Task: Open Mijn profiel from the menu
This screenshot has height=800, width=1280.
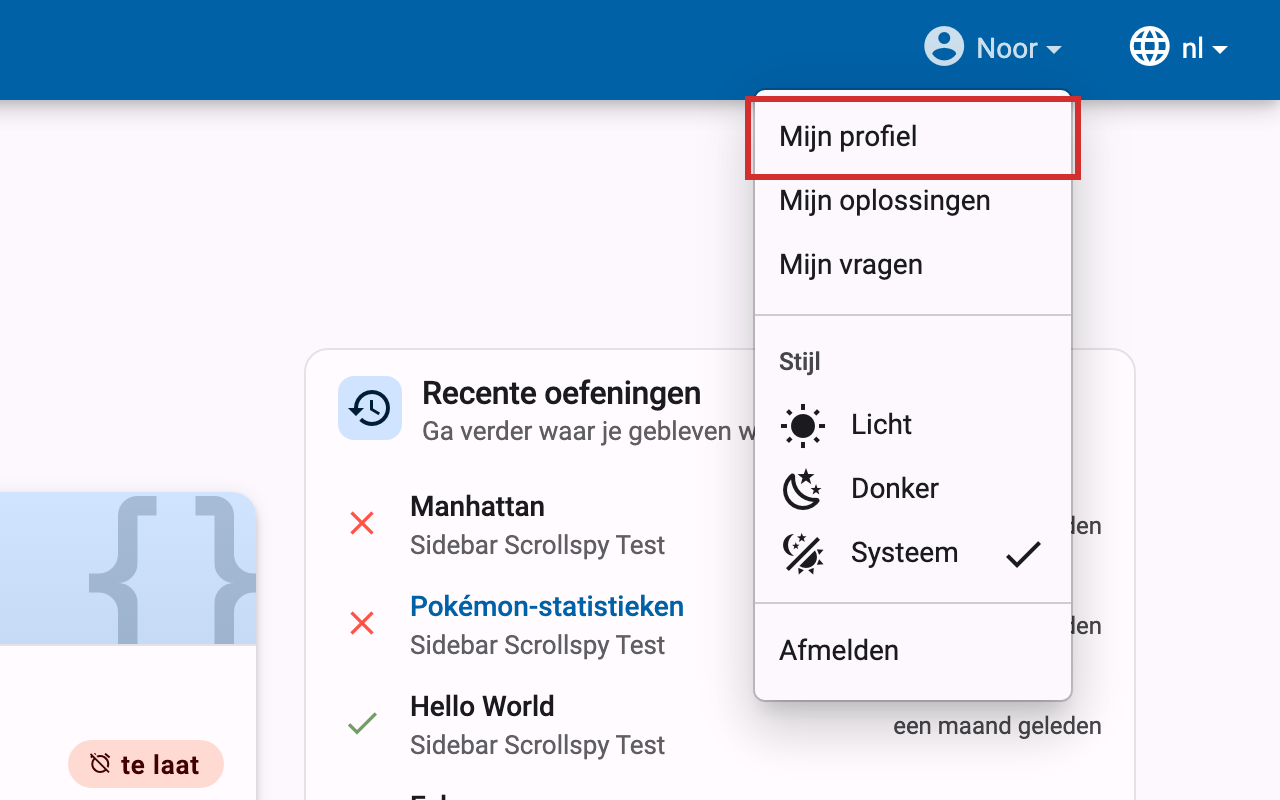Action: tap(913, 137)
